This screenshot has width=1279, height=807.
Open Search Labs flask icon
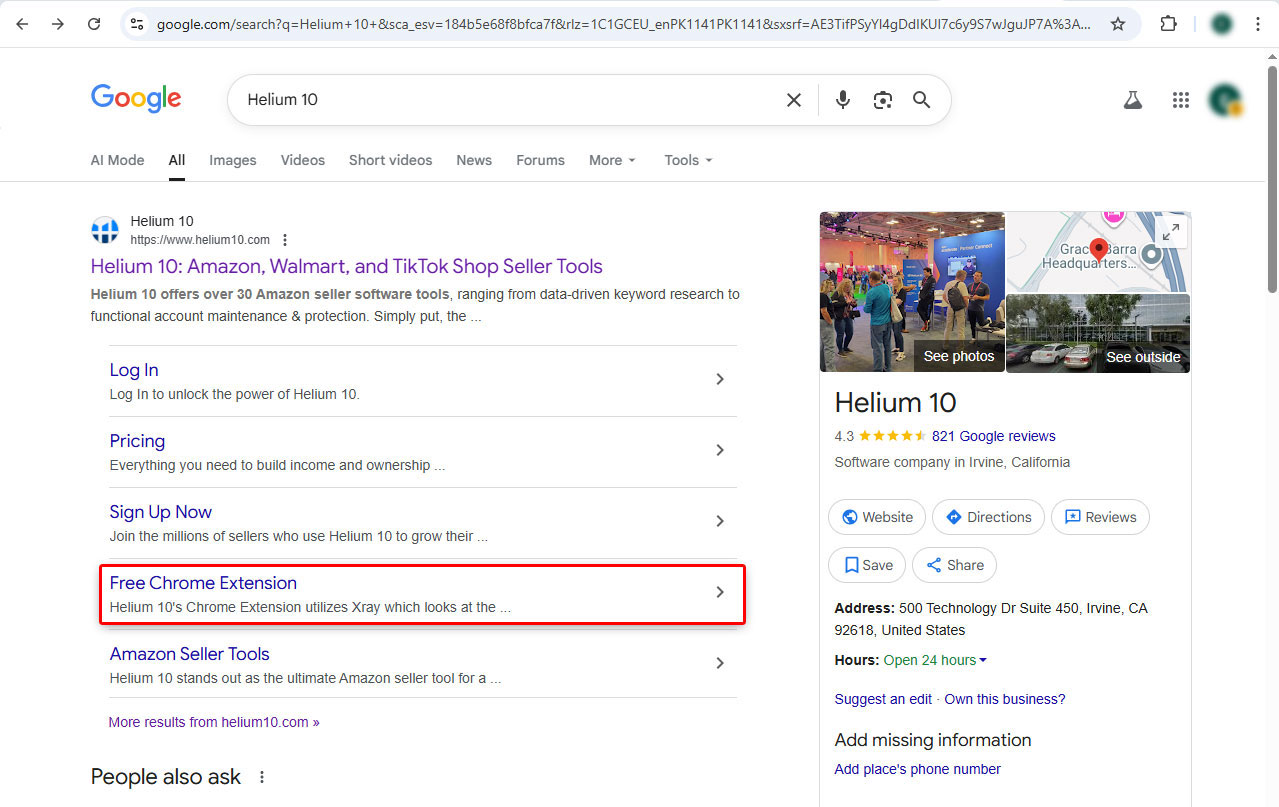[1132, 100]
